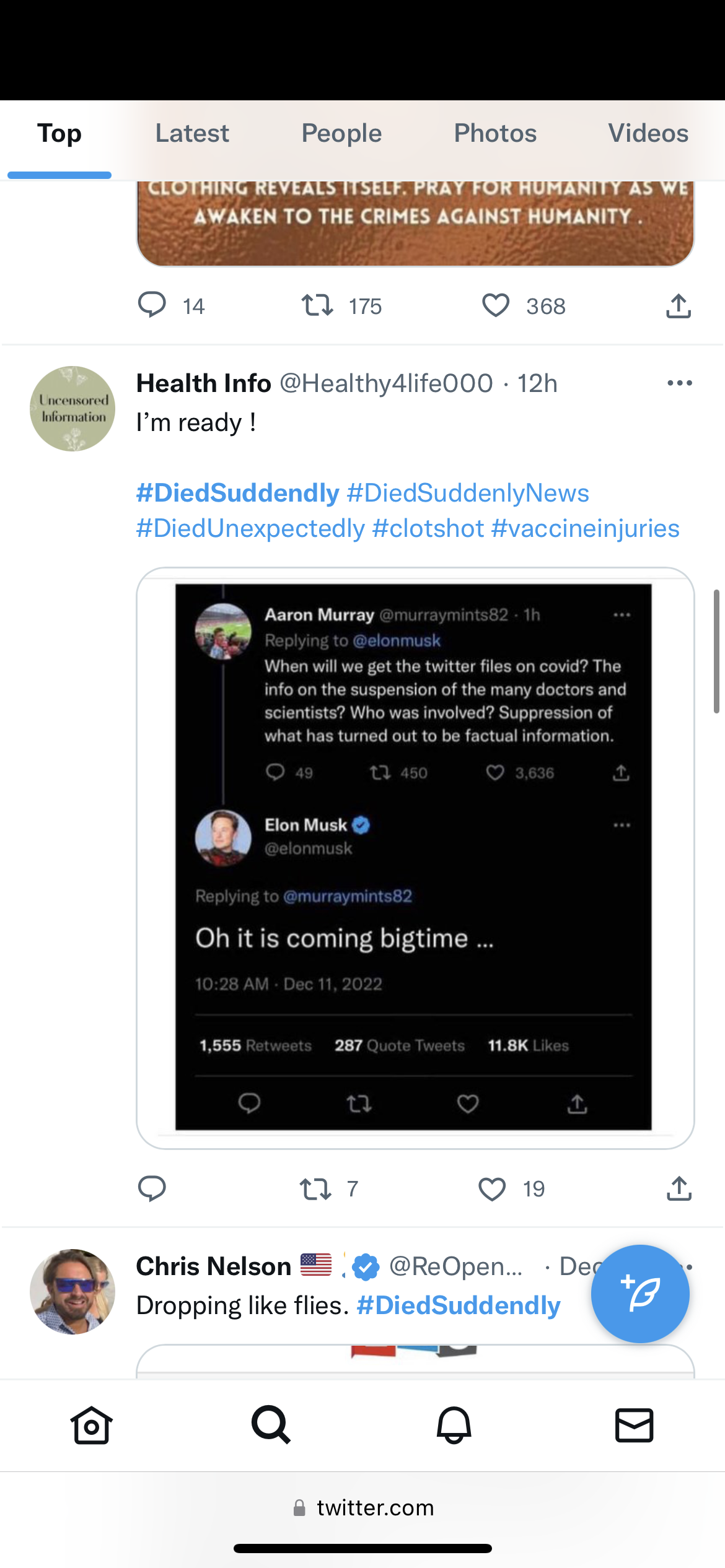The image size is (725, 1568).
Task: Tap the Search magnifier icon
Action: click(271, 1424)
